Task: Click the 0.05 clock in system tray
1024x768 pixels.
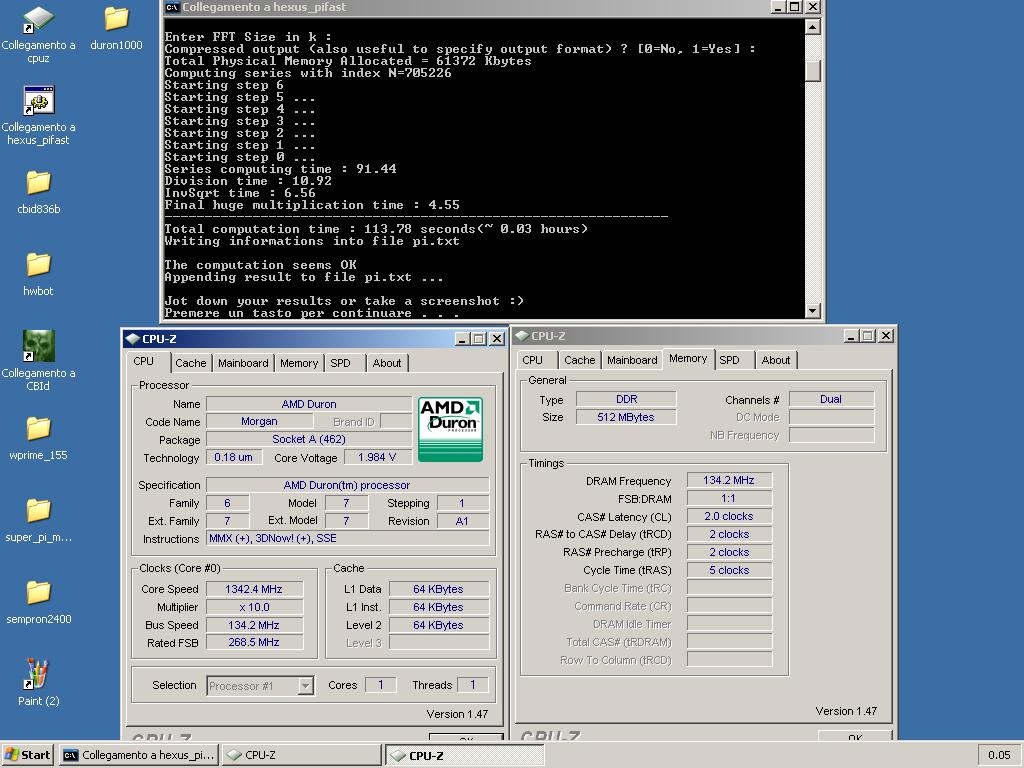Action: pyautogui.click(x=999, y=755)
